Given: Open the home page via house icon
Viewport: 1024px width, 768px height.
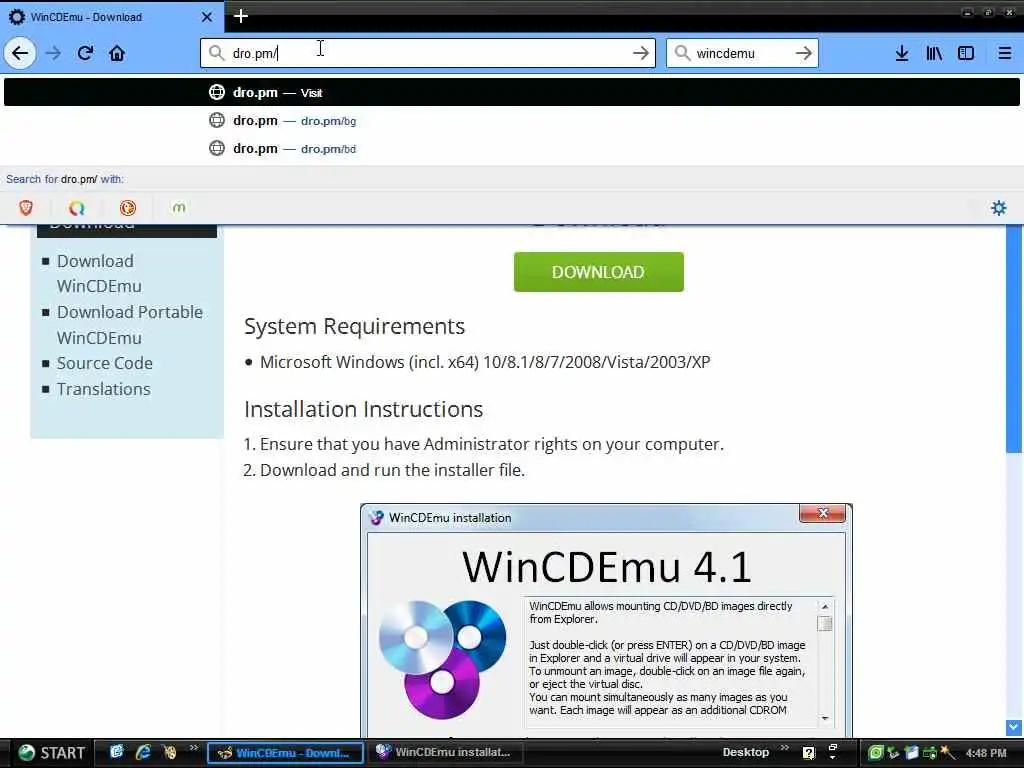Looking at the screenshot, I should (117, 53).
